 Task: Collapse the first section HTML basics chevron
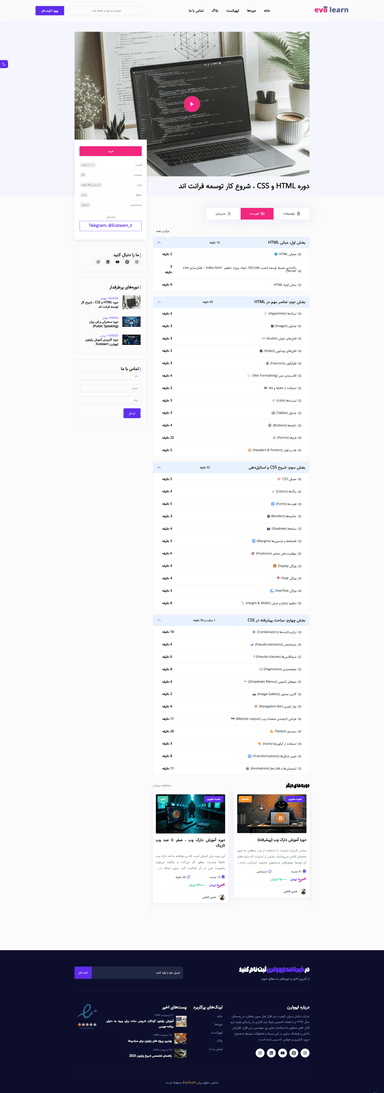159,243
